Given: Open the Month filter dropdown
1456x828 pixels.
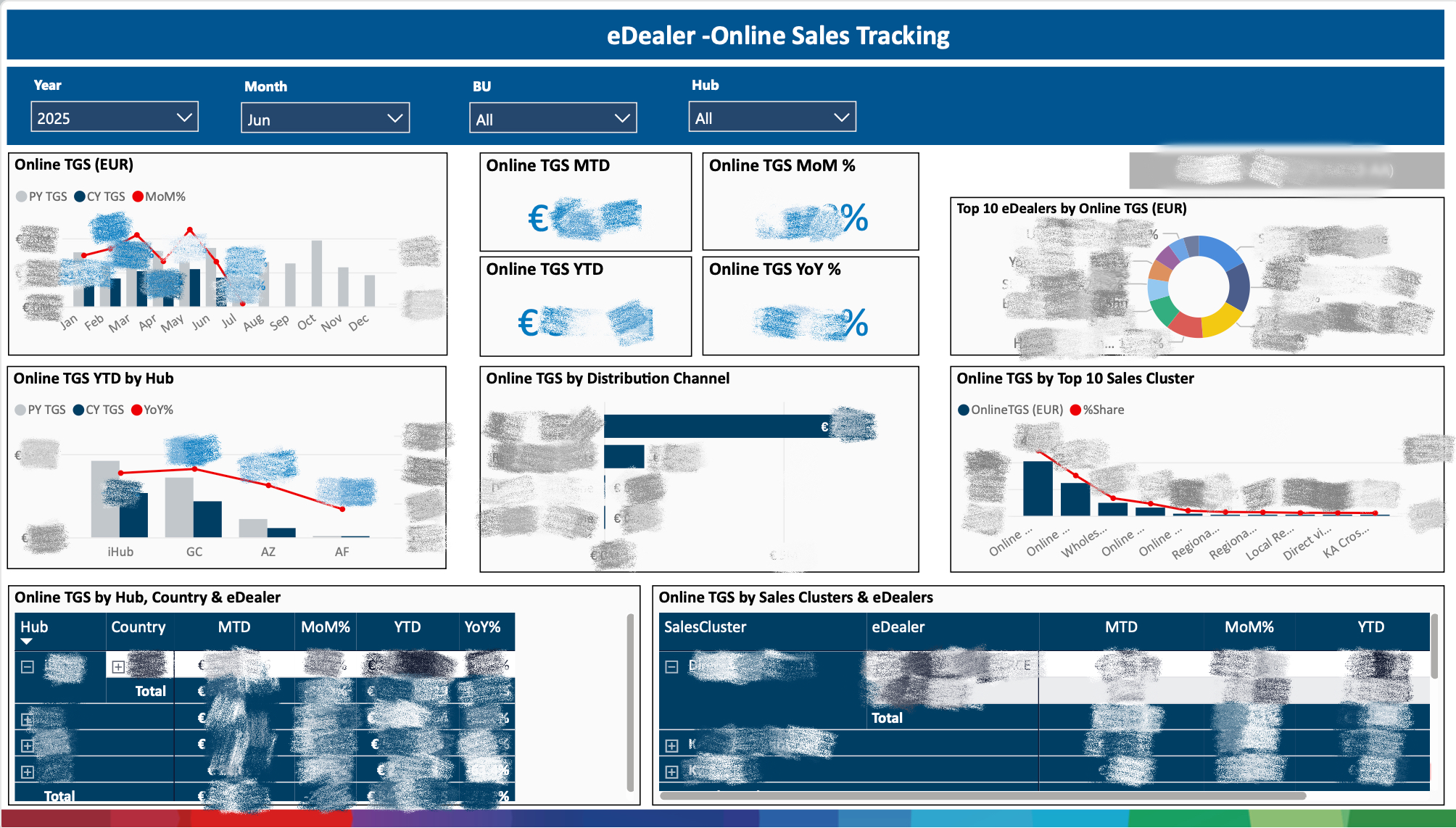Looking at the screenshot, I should pyautogui.click(x=396, y=117).
